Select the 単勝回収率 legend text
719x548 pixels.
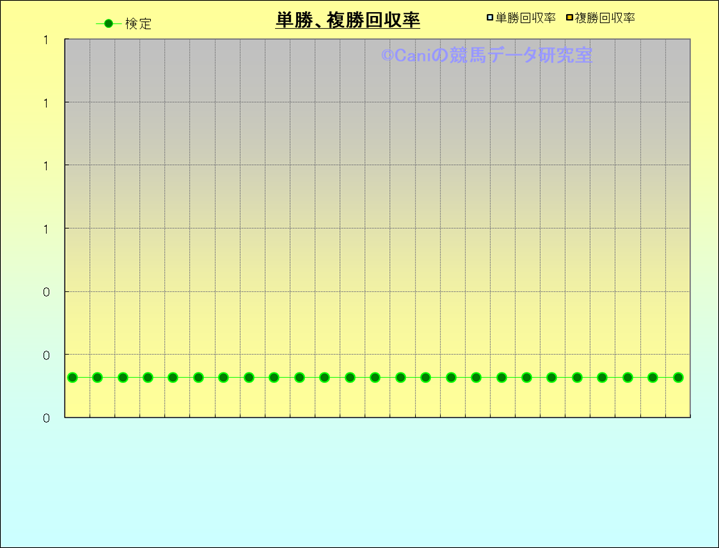pos(526,18)
